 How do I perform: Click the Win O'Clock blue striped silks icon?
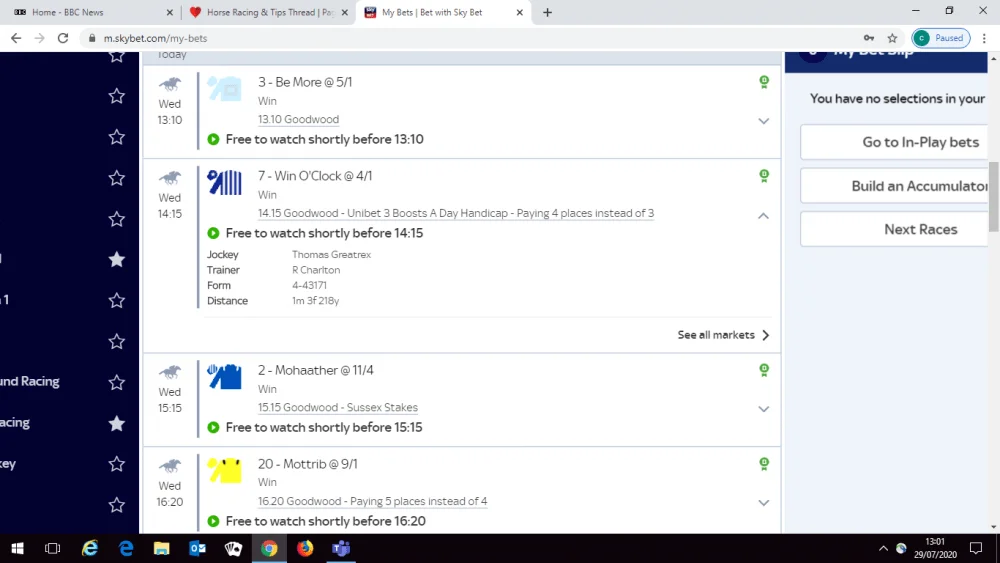(224, 182)
